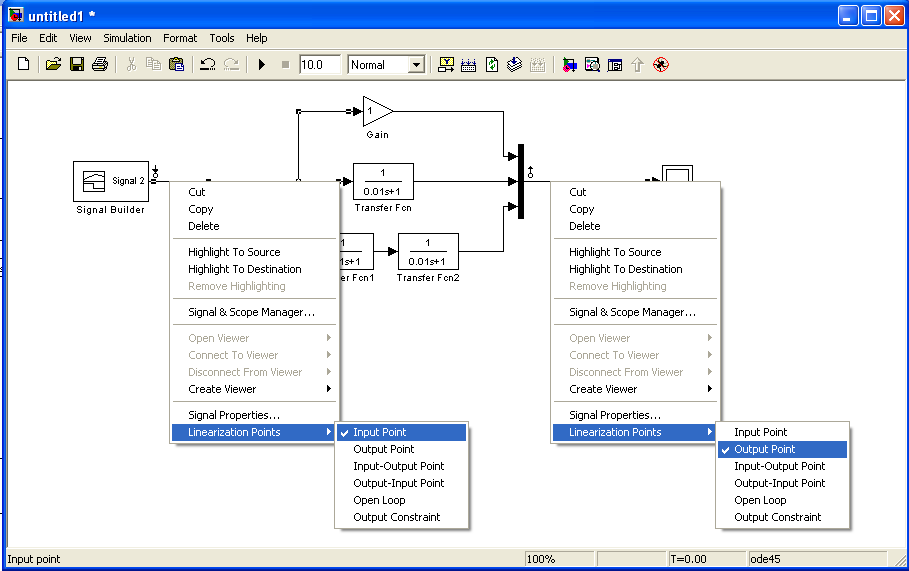Open the Simulation menu in the menu bar
The image size is (909, 571).
pos(127,38)
